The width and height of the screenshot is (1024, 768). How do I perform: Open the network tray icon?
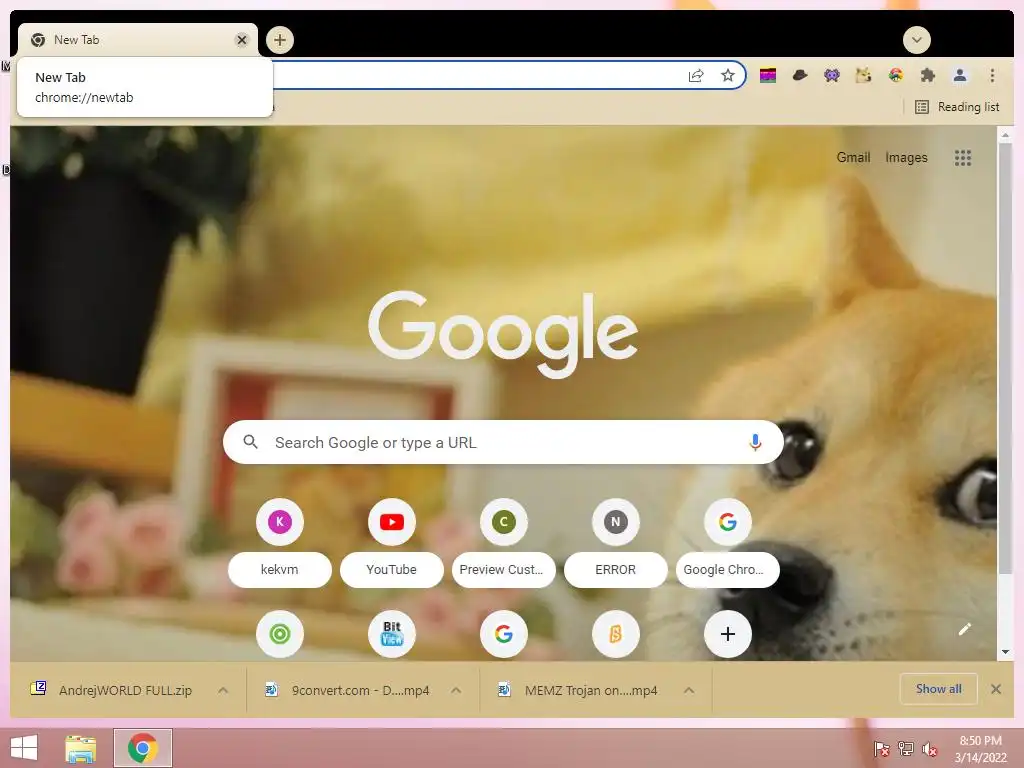(906, 749)
